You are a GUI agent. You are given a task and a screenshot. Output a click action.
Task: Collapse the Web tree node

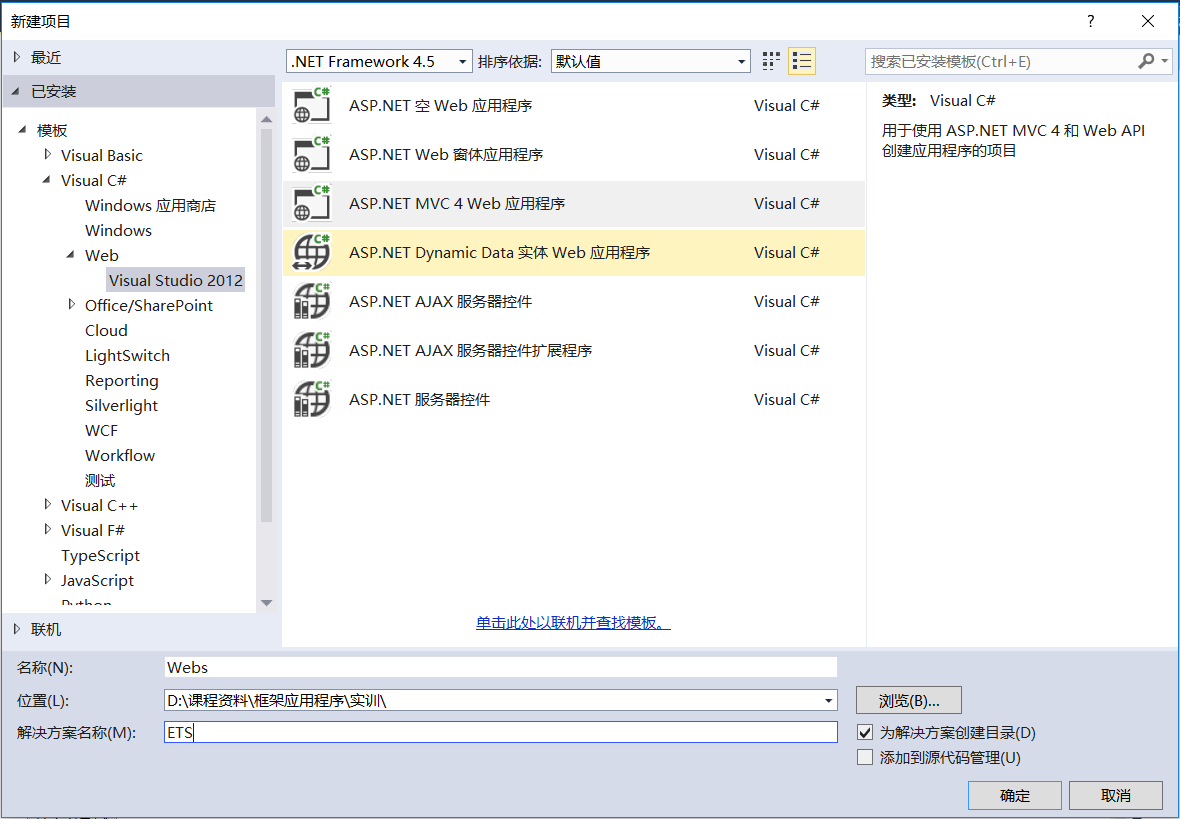tap(71, 254)
